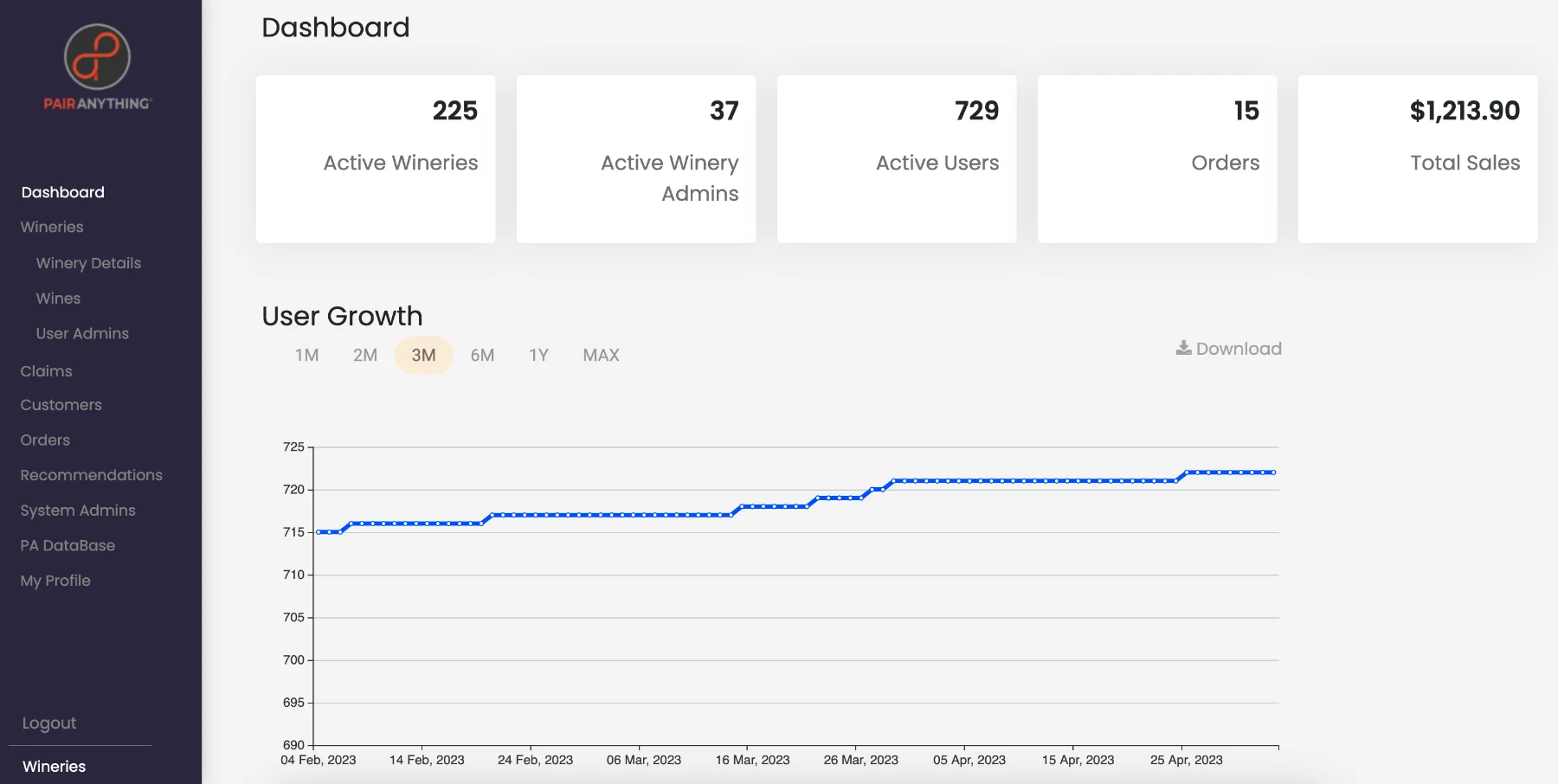
Task: Select the 1M time range
Action: pyautogui.click(x=306, y=356)
